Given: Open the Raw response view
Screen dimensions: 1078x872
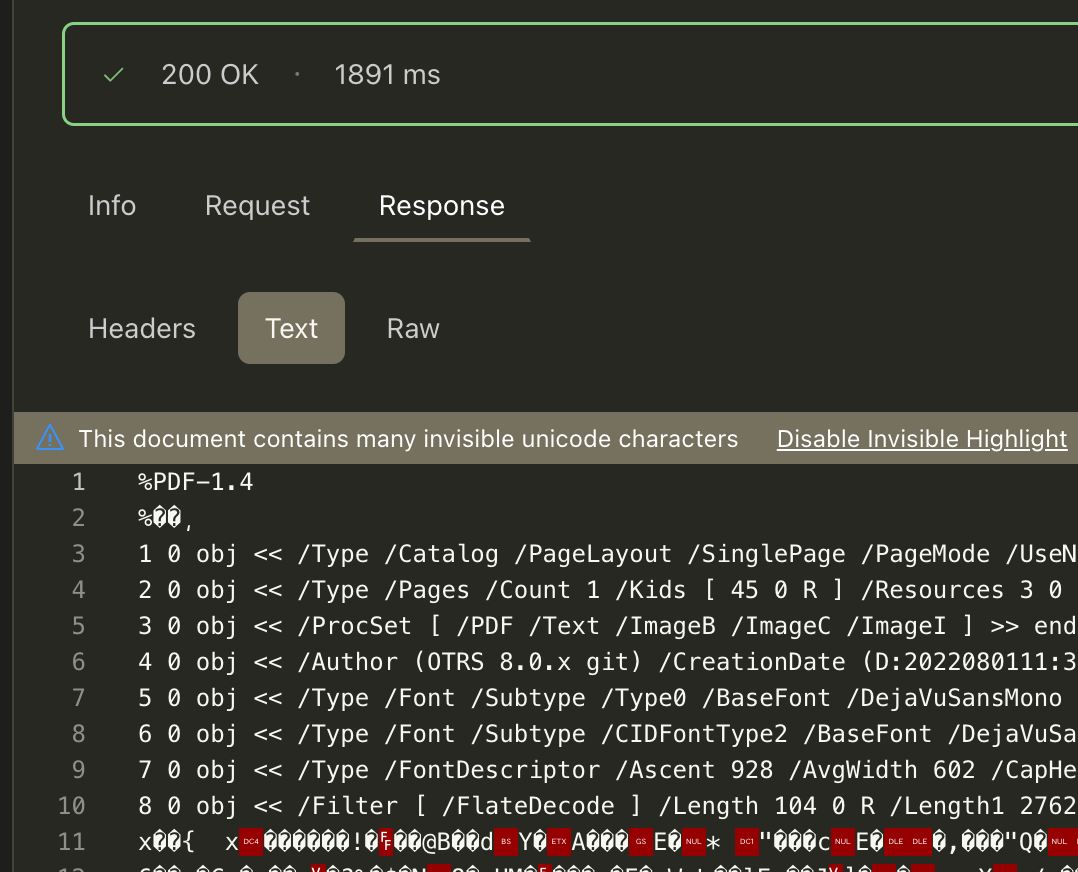Looking at the screenshot, I should click(412, 328).
